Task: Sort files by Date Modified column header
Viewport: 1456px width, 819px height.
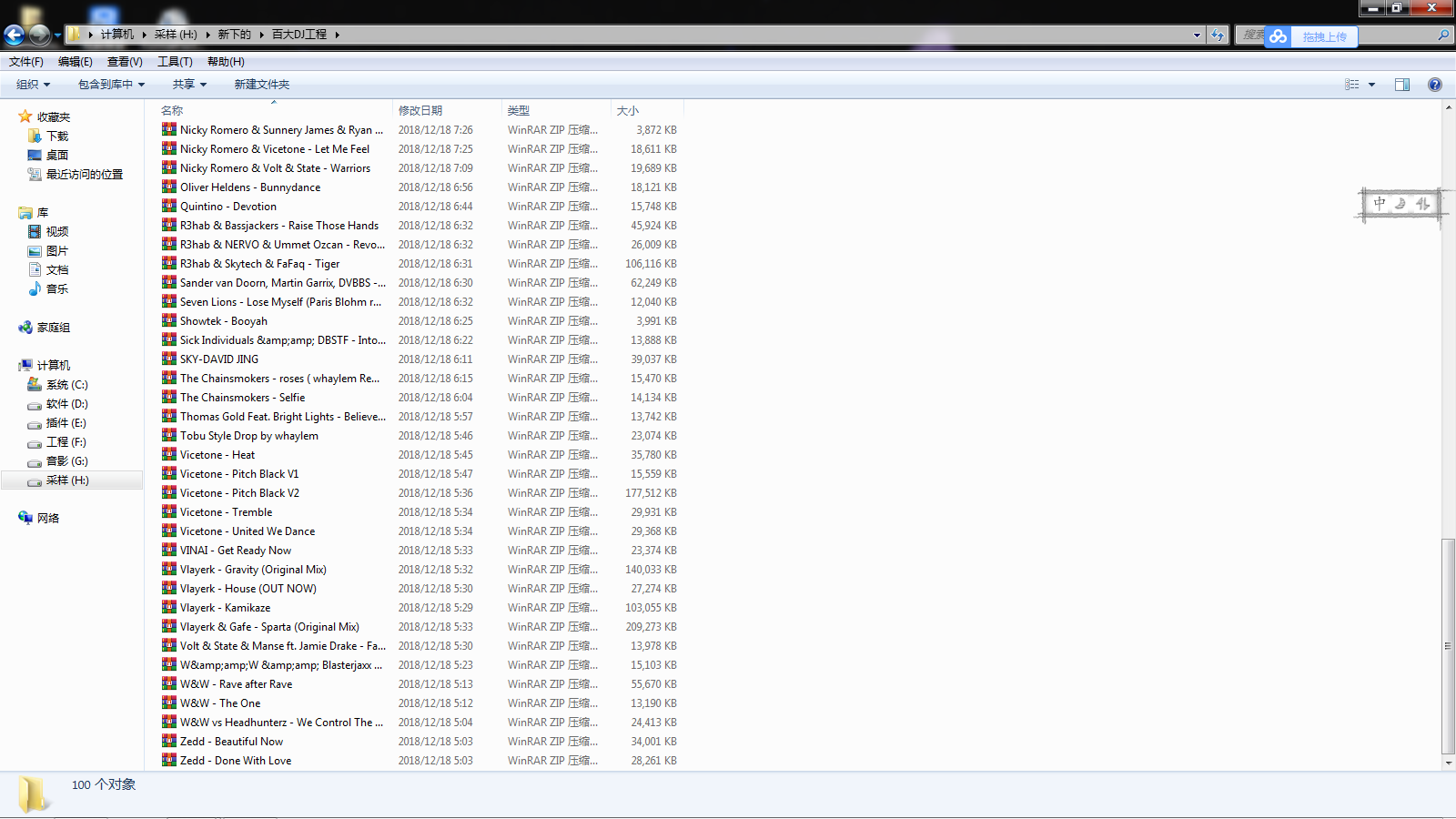Action: tap(420, 110)
